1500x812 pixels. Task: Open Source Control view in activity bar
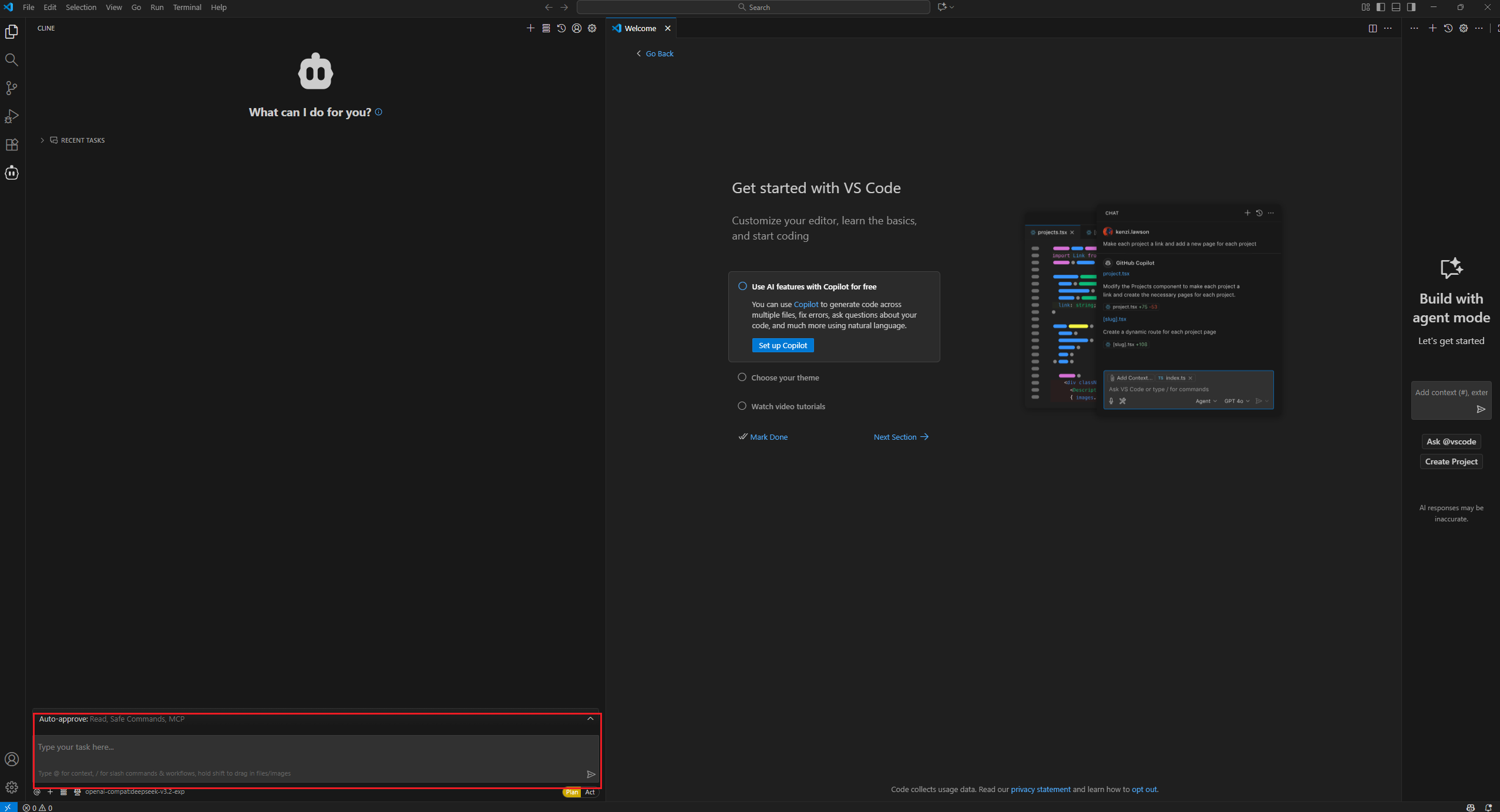click(12, 88)
